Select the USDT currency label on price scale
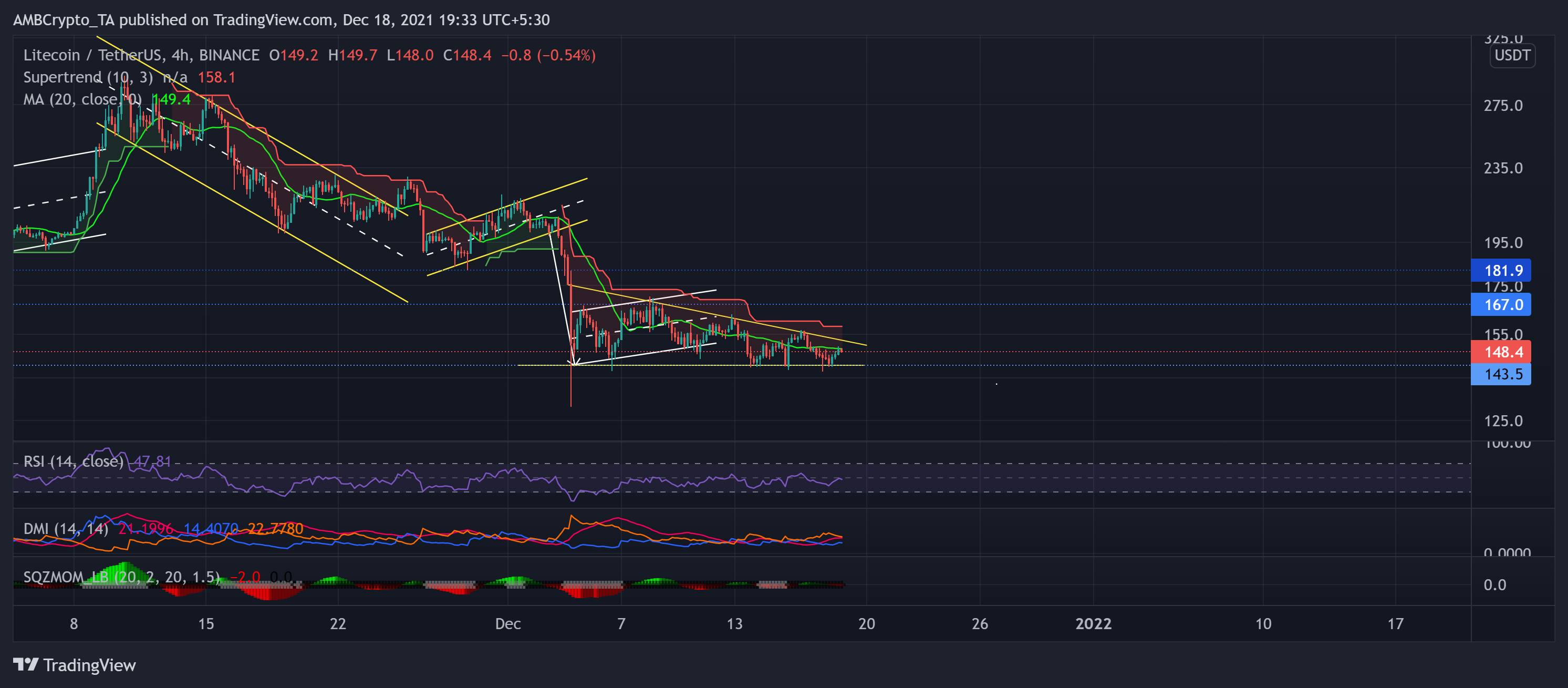The width and height of the screenshot is (1568, 688). 1512,55
